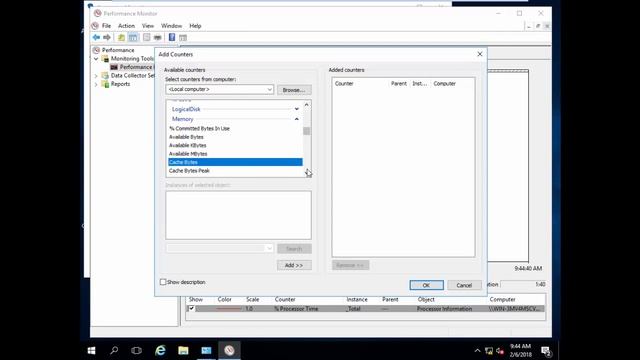The width and height of the screenshot is (640, 360).
Task: Collapse the Memory counter group
Action: (x=296, y=119)
